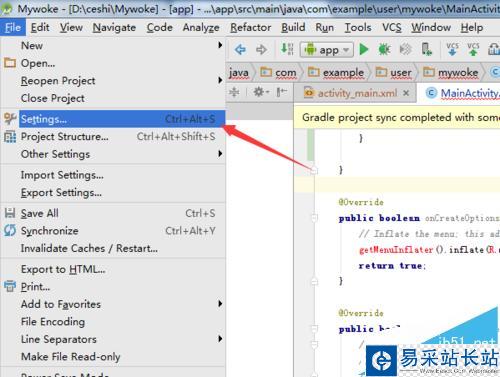Click the example breadcrumb folder
Screen dimensions: 500x377
point(336,72)
